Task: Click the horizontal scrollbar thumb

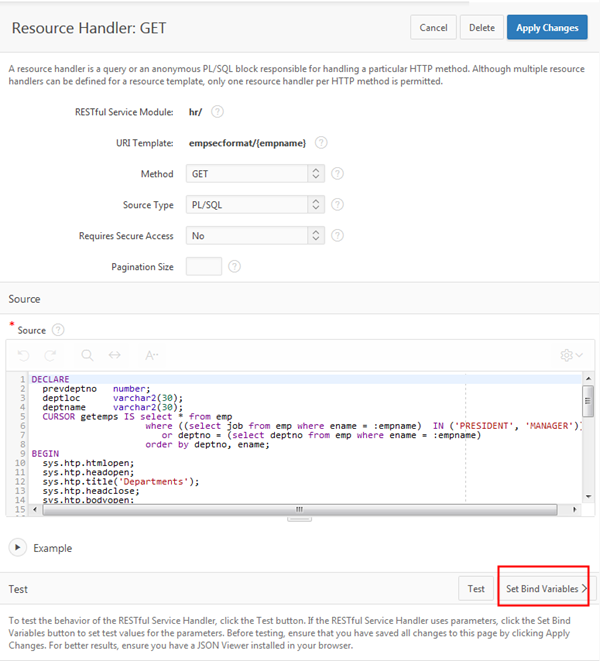Action: [x=299, y=509]
